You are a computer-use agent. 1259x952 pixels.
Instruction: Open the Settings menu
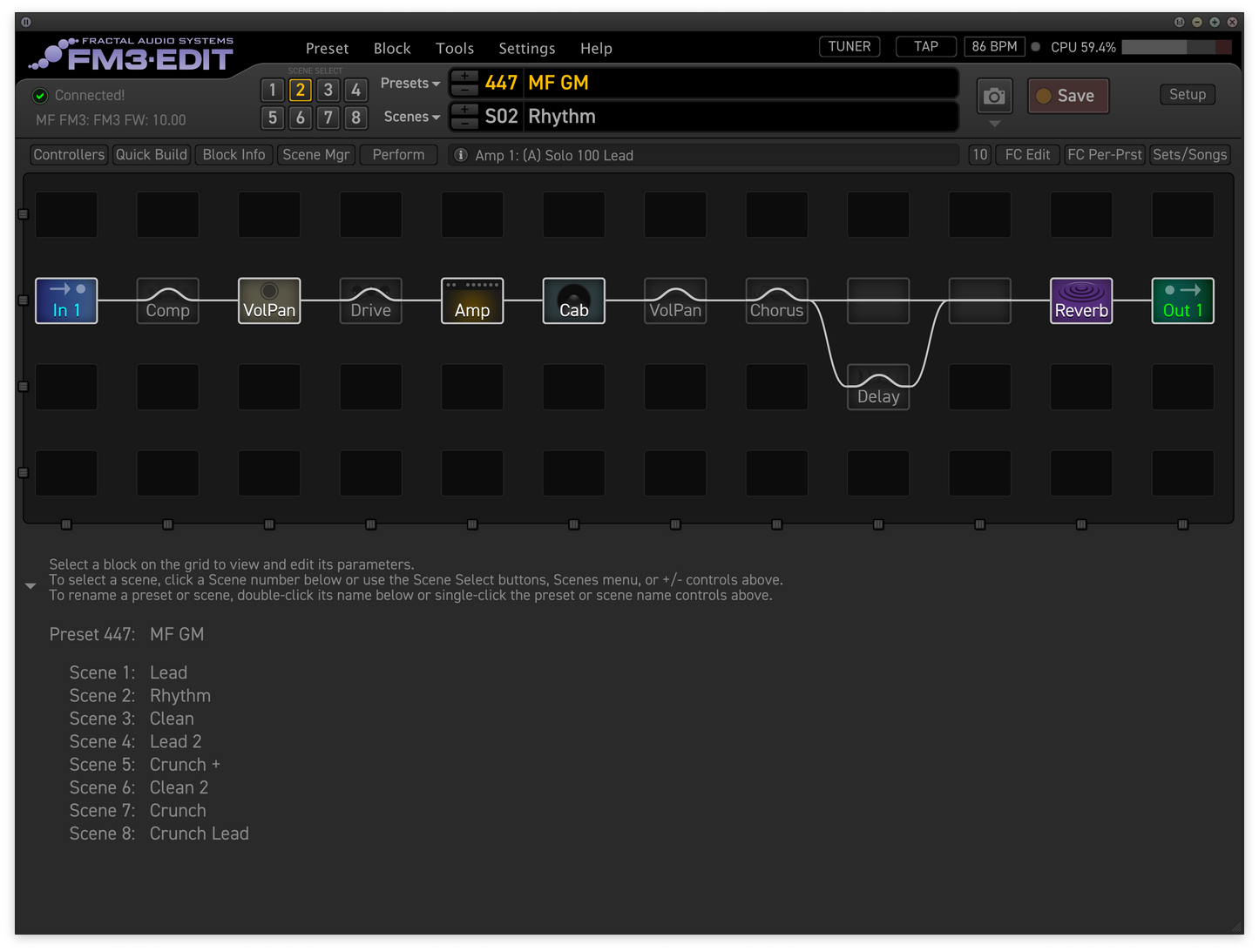point(526,49)
